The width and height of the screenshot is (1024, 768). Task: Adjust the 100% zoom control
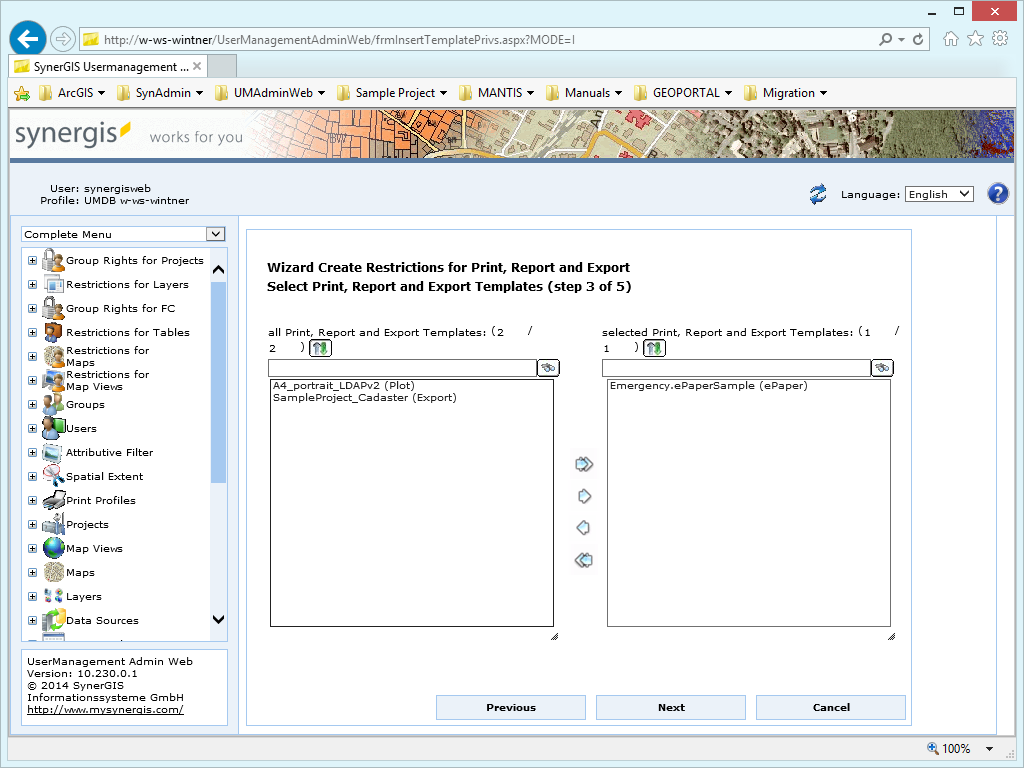pyautogui.click(x=956, y=748)
